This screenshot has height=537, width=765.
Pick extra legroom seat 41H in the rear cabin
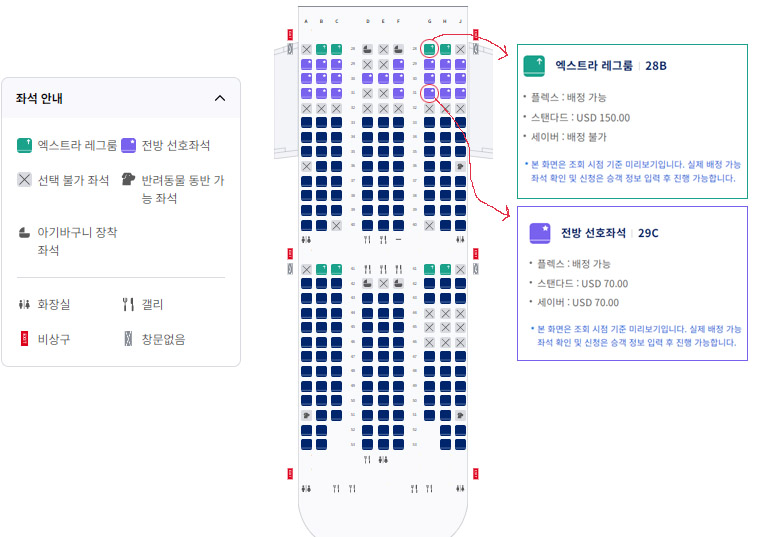coord(445,269)
